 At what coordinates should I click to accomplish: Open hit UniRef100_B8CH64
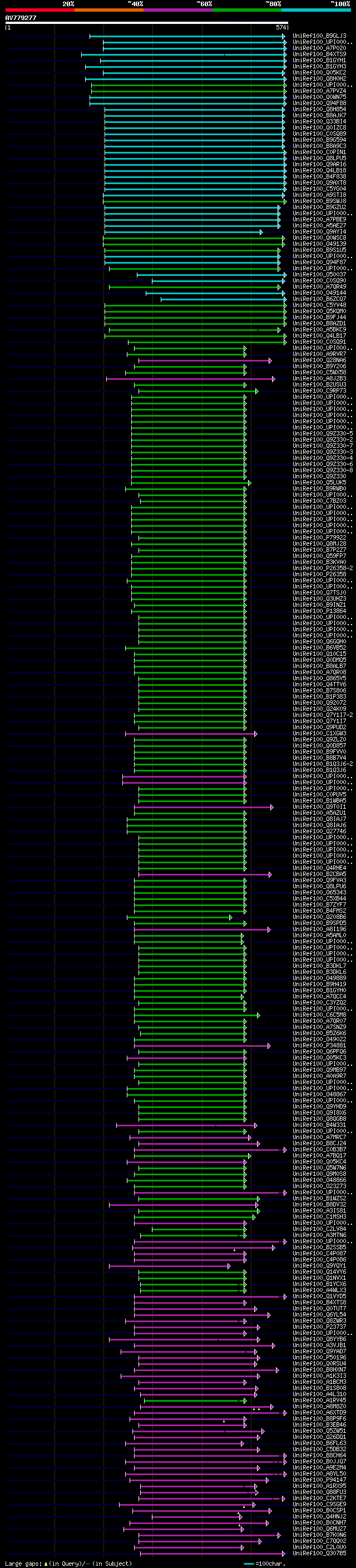(319, 1455)
